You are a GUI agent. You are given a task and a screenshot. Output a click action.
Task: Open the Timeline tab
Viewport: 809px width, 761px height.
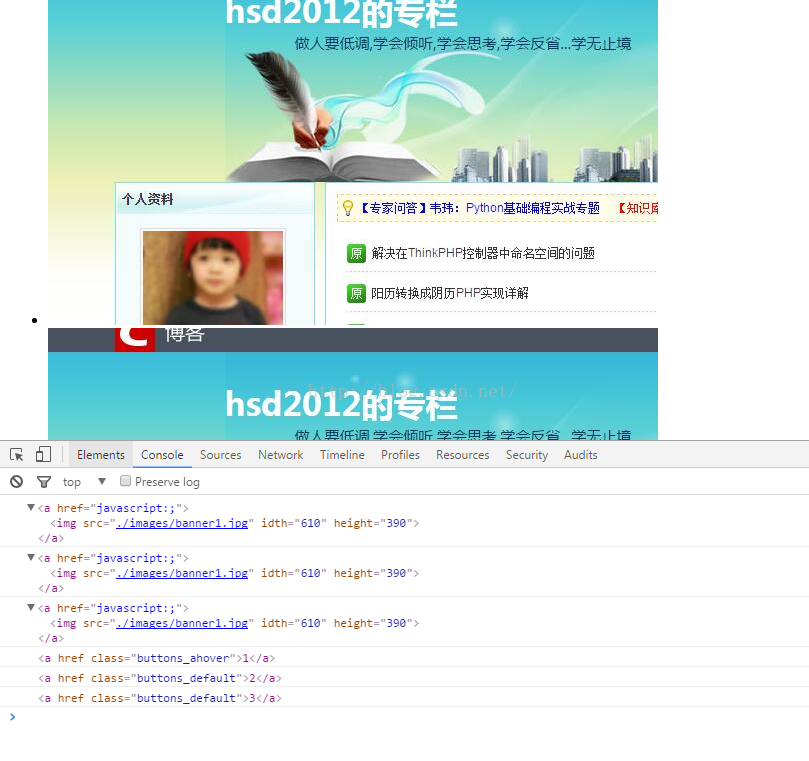[x=342, y=455]
